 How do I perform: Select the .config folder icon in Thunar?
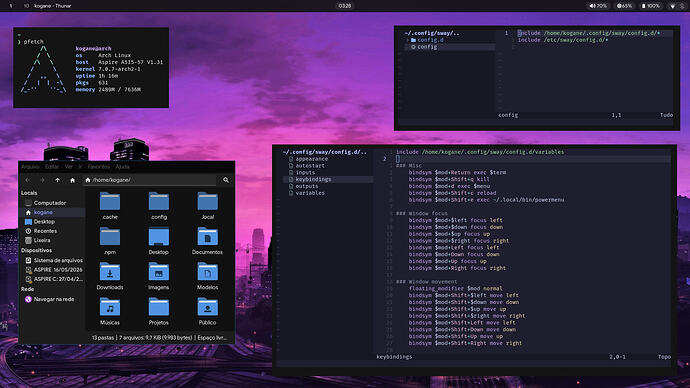point(159,201)
